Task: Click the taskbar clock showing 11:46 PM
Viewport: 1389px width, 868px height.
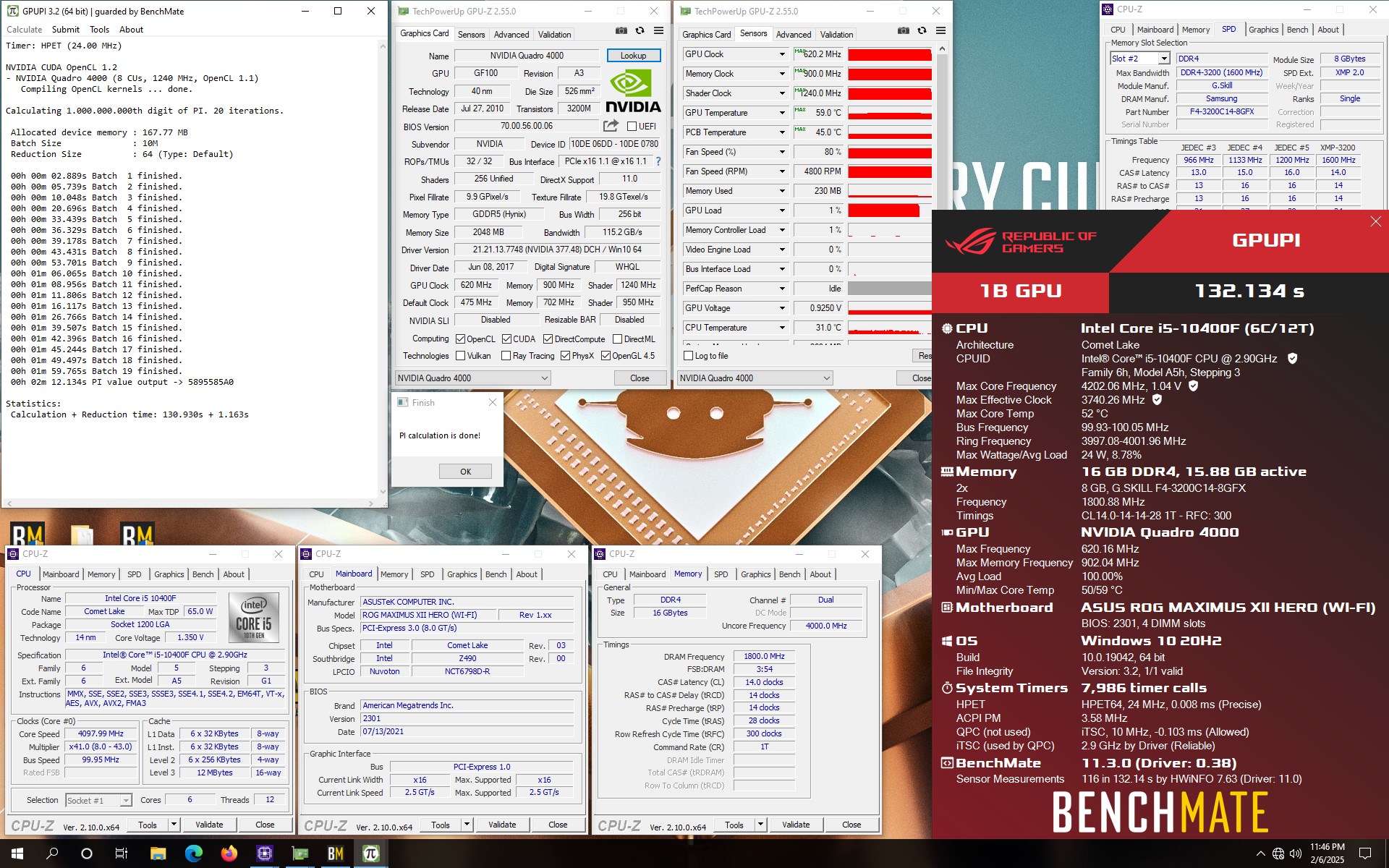Action: [1327, 854]
